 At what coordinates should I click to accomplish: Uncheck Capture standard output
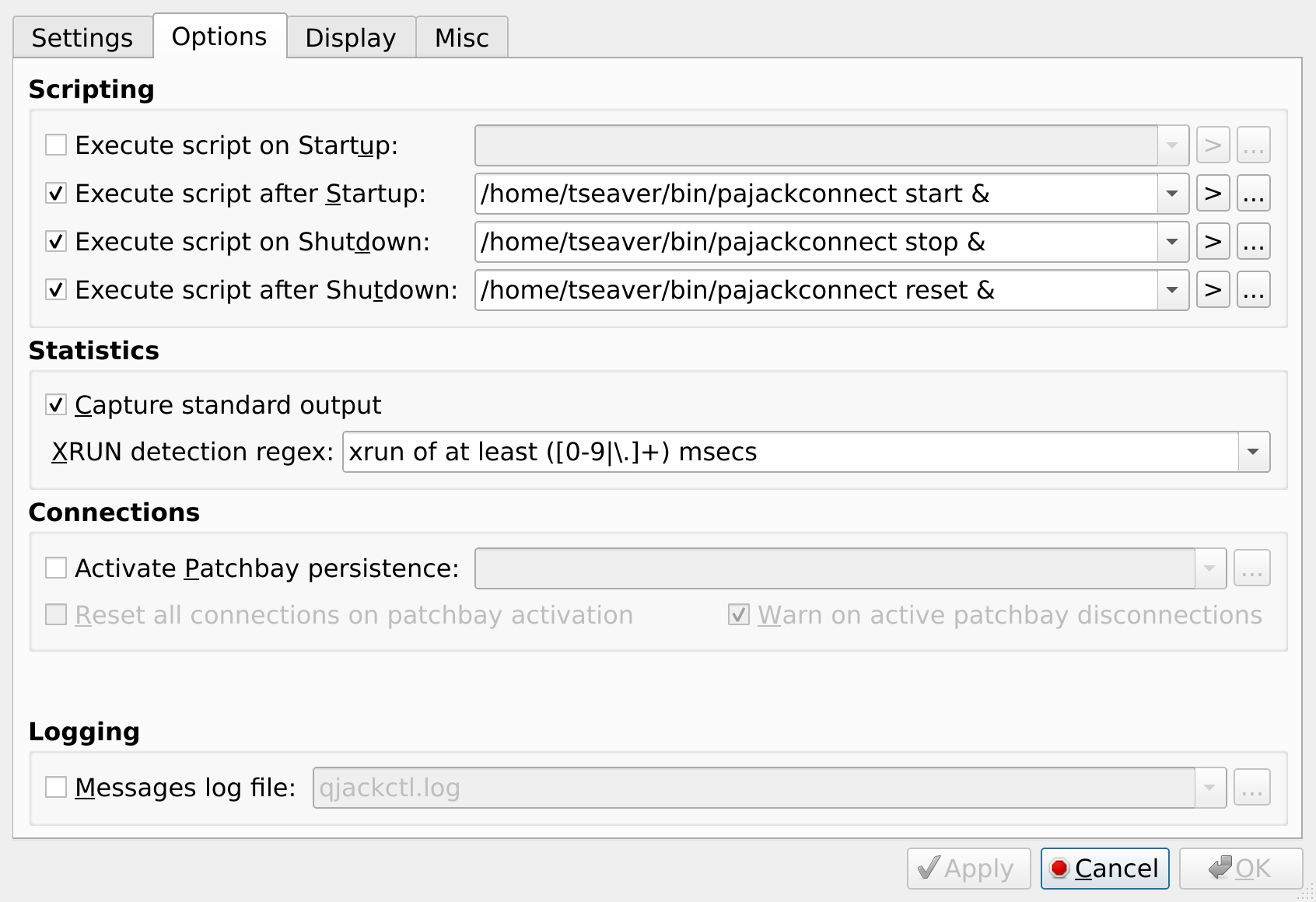point(56,405)
